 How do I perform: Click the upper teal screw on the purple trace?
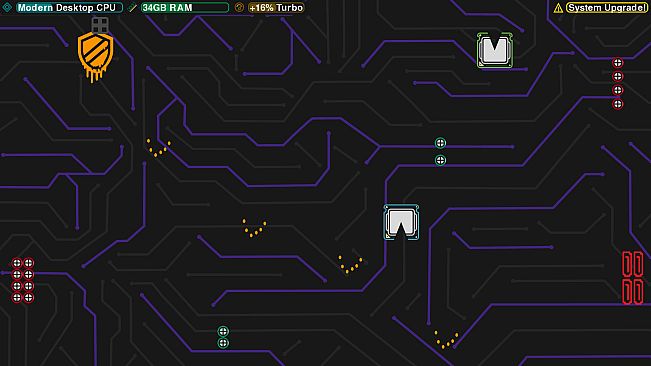pyautogui.click(x=440, y=143)
